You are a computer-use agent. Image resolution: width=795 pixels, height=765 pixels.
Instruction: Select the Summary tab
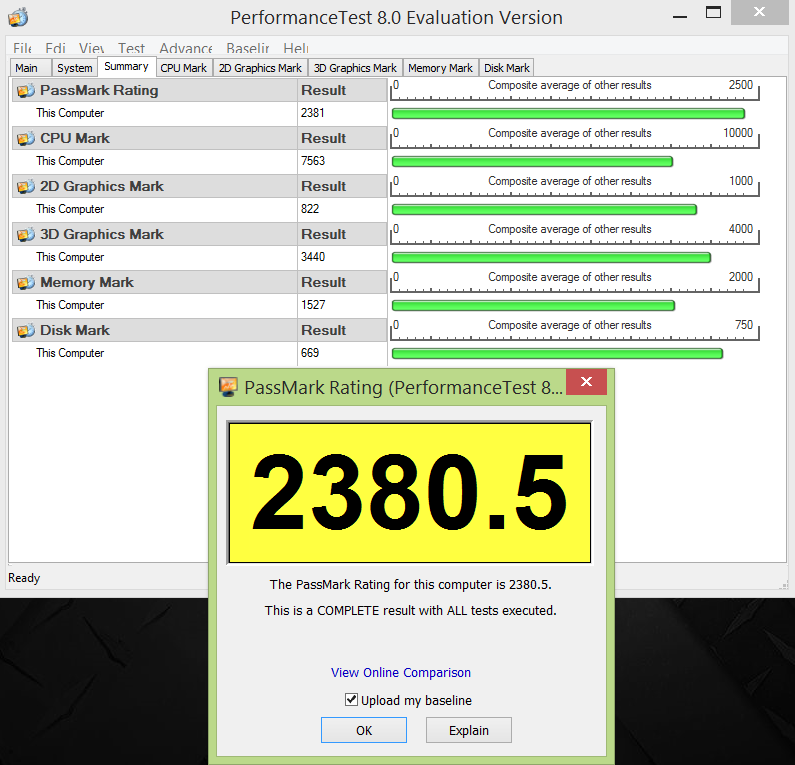pyautogui.click(x=126, y=66)
